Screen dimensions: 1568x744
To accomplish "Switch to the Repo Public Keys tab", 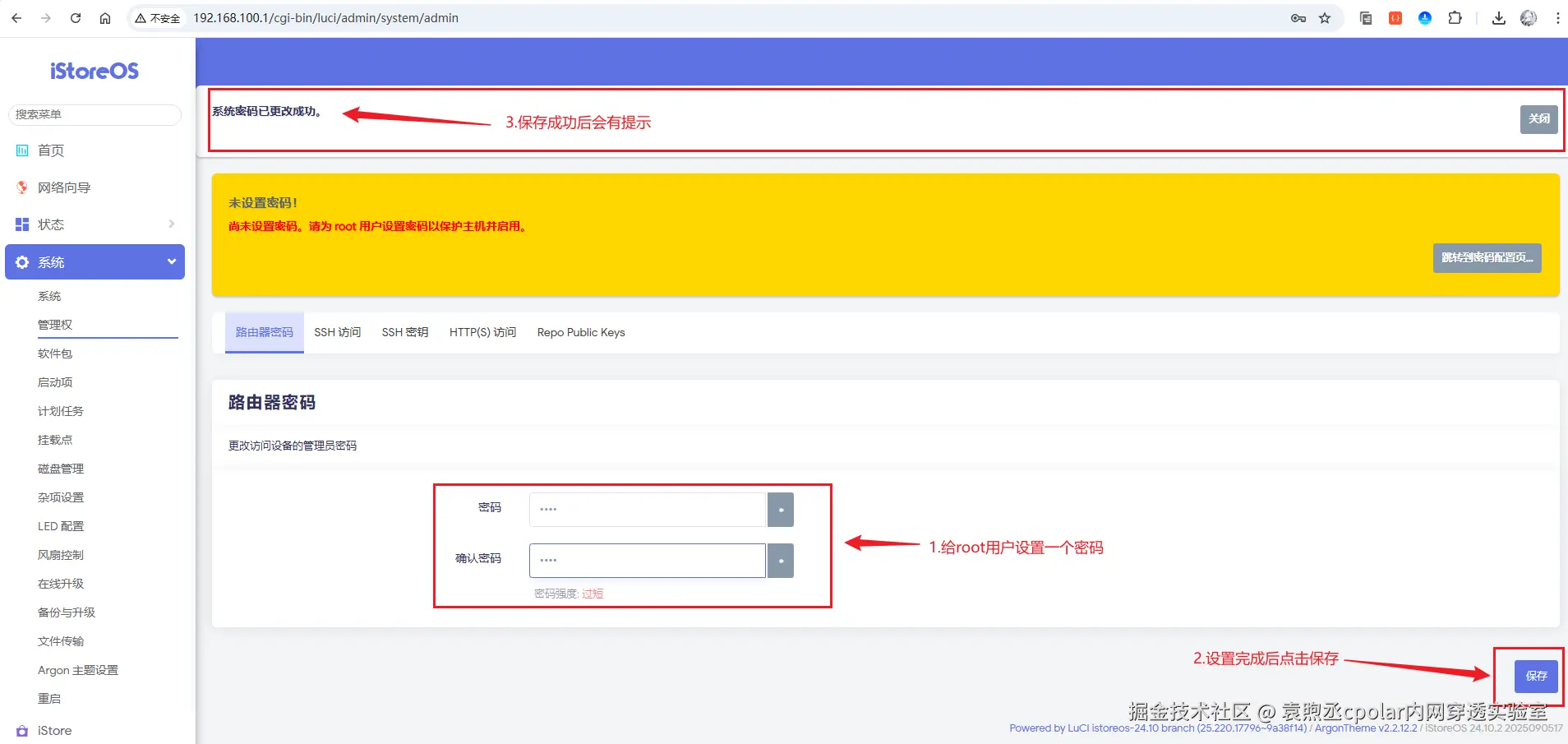I will tap(581, 332).
